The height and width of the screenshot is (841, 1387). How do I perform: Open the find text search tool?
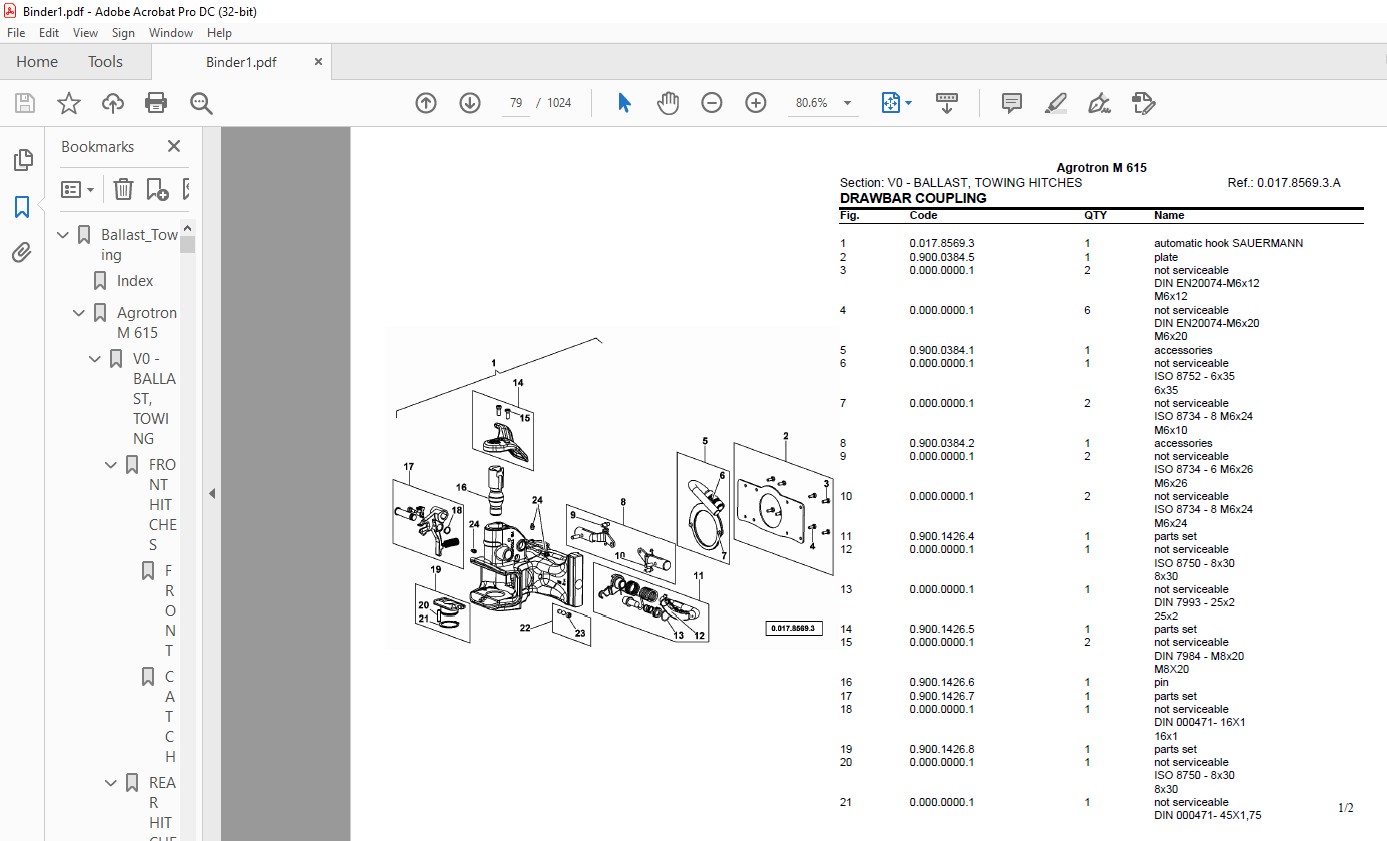pyautogui.click(x=201, y=103)
